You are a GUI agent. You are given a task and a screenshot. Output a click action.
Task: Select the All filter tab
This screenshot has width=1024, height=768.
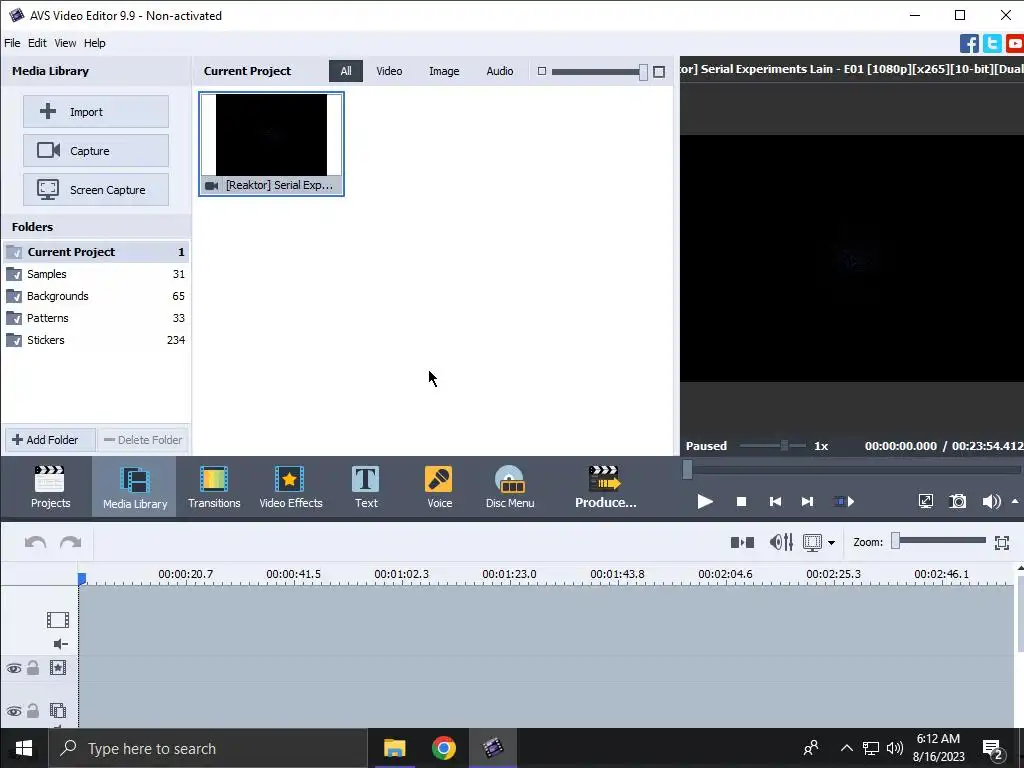click(345, 71)
